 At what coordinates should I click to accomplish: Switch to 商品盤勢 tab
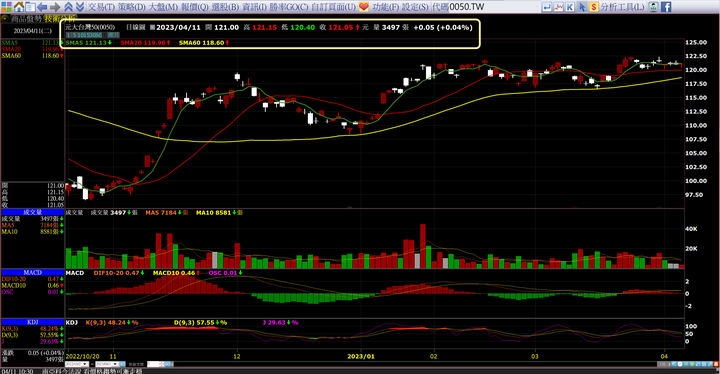[x=26, y=19]
